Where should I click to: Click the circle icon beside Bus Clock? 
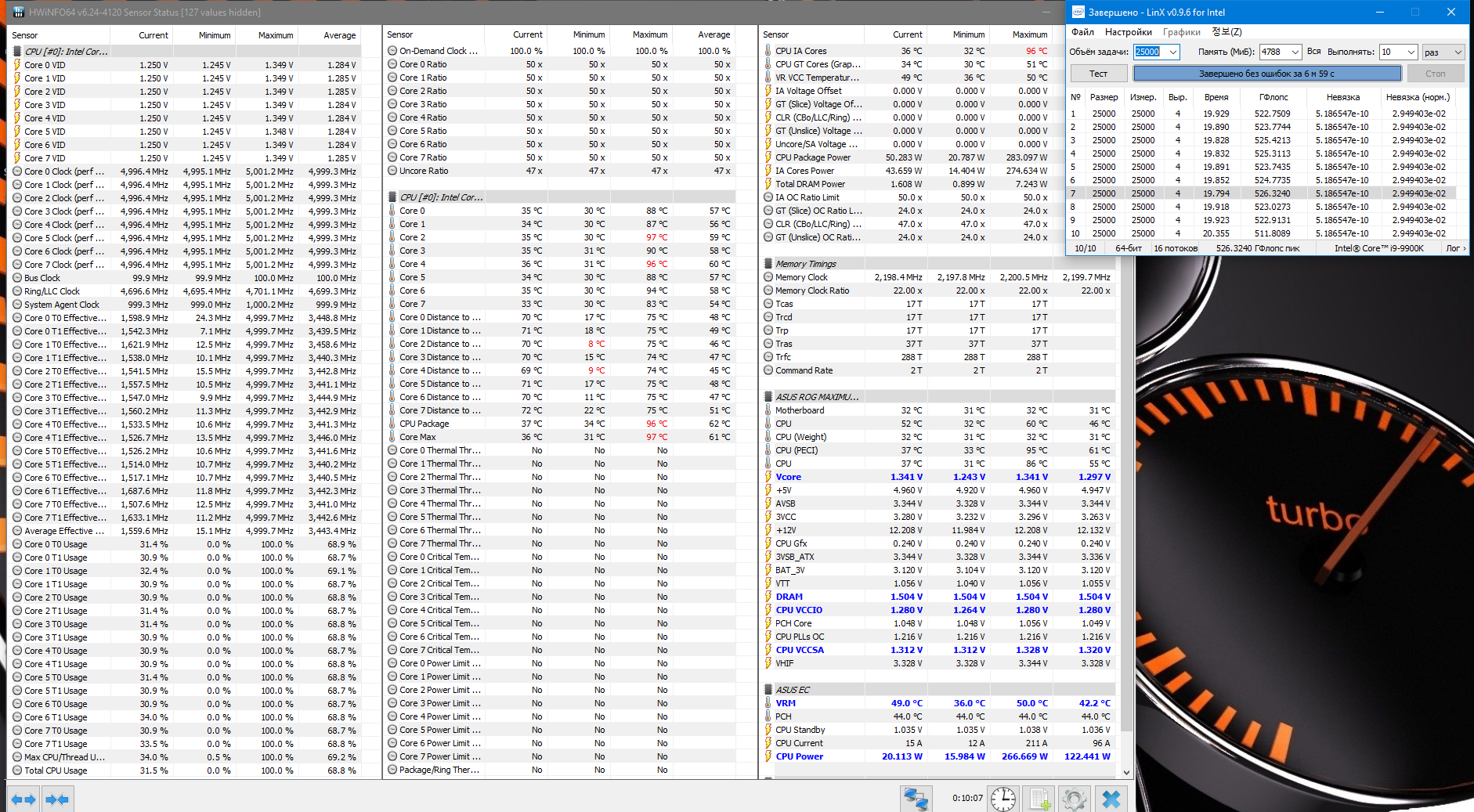click(x=17, y=278)
